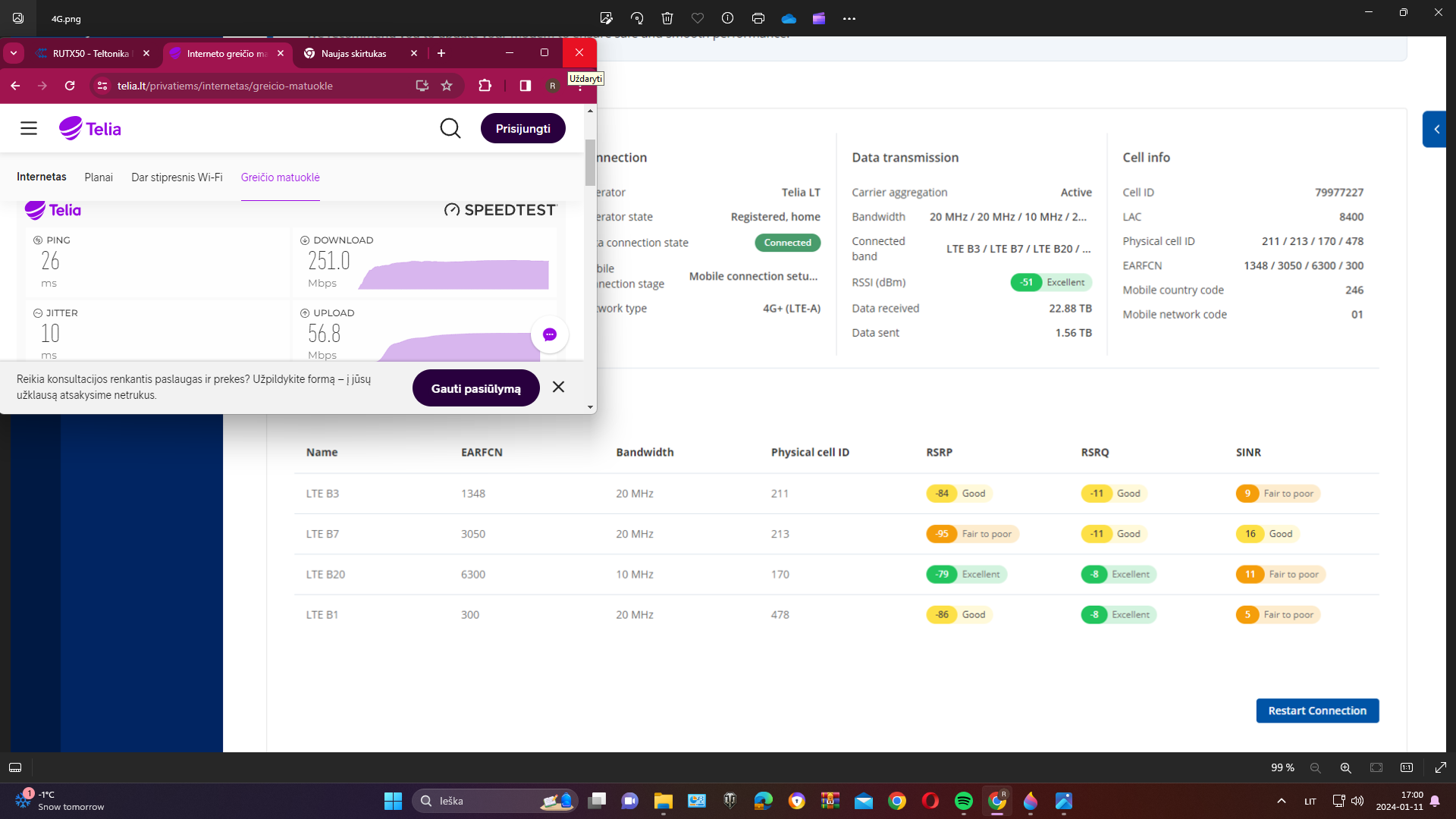This screenshot has width=1456, height=819.
Task: Toggle the Chrome side panel
Action: 526,86
